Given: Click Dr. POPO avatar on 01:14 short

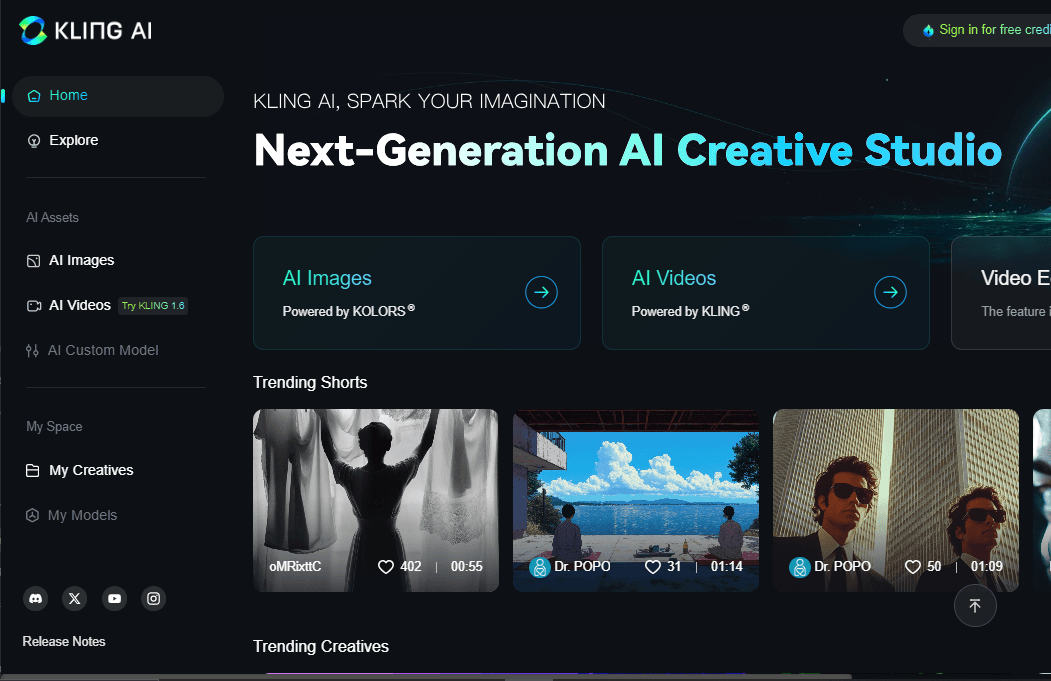Looking at the screenshot, I should point(540,567).
